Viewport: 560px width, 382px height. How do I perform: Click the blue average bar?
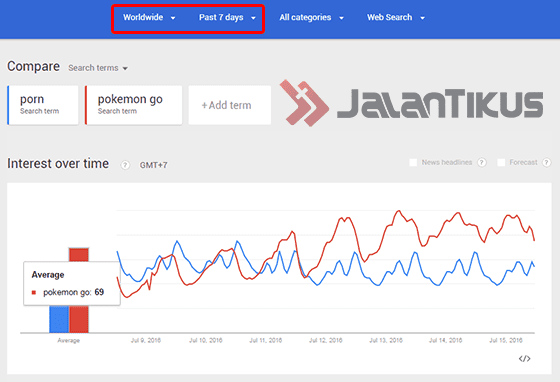59,319
